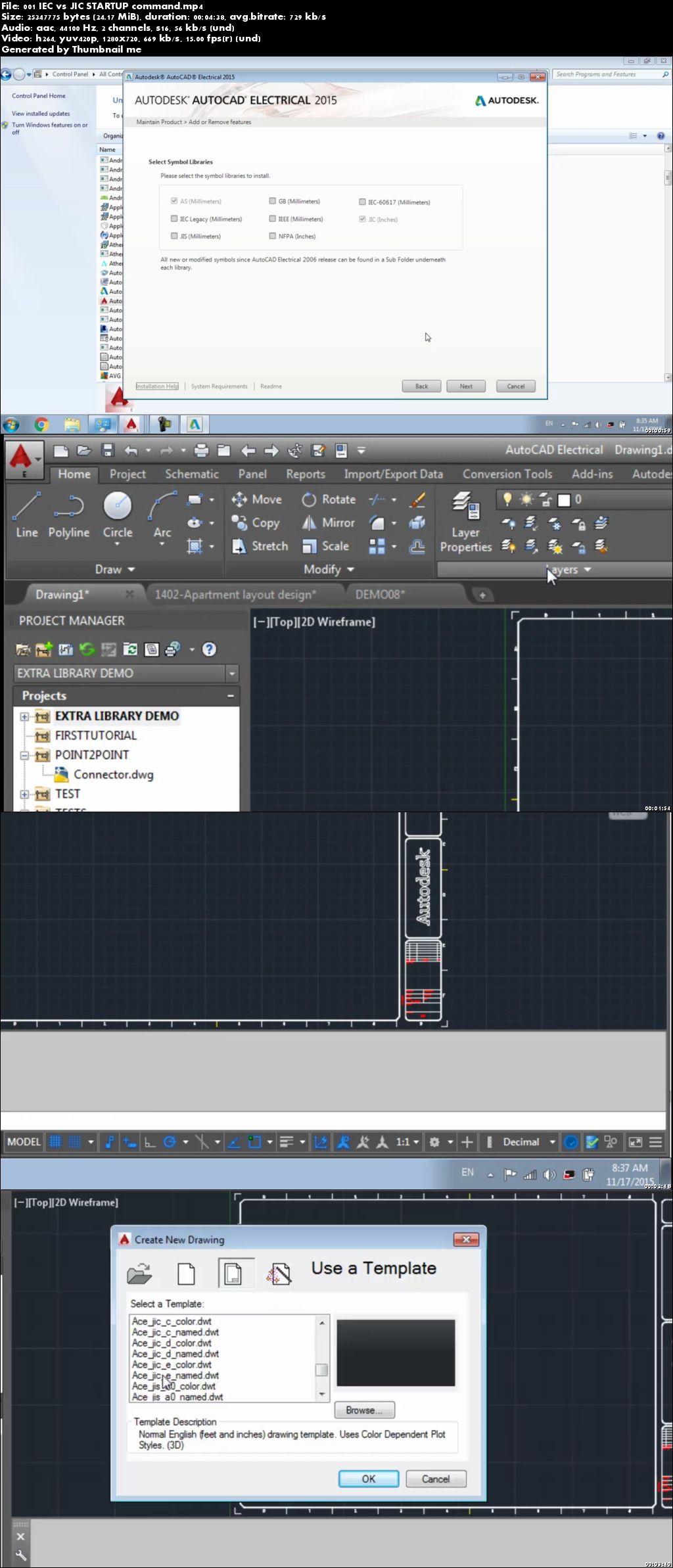The image size is (673, 1568).
Task: Check the IEC Legacy (Millimeters) library
Action: click(x=174, y=219)
